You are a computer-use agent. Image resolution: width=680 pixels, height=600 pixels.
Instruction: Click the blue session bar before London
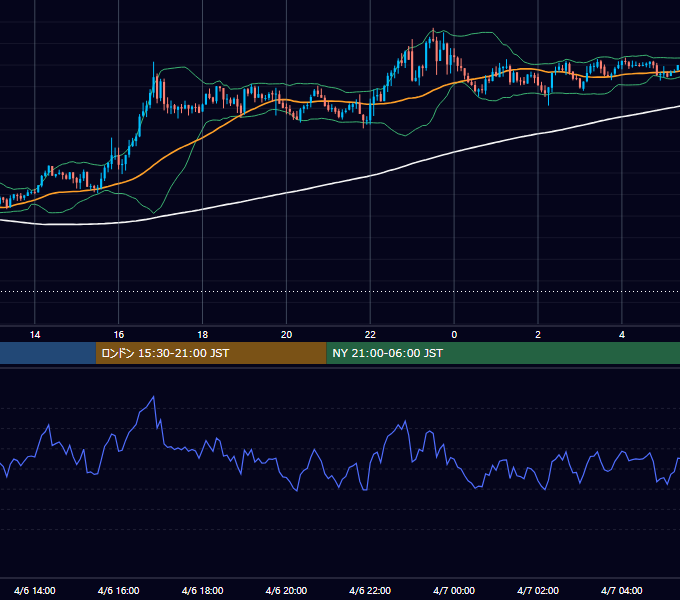[48, 353]
